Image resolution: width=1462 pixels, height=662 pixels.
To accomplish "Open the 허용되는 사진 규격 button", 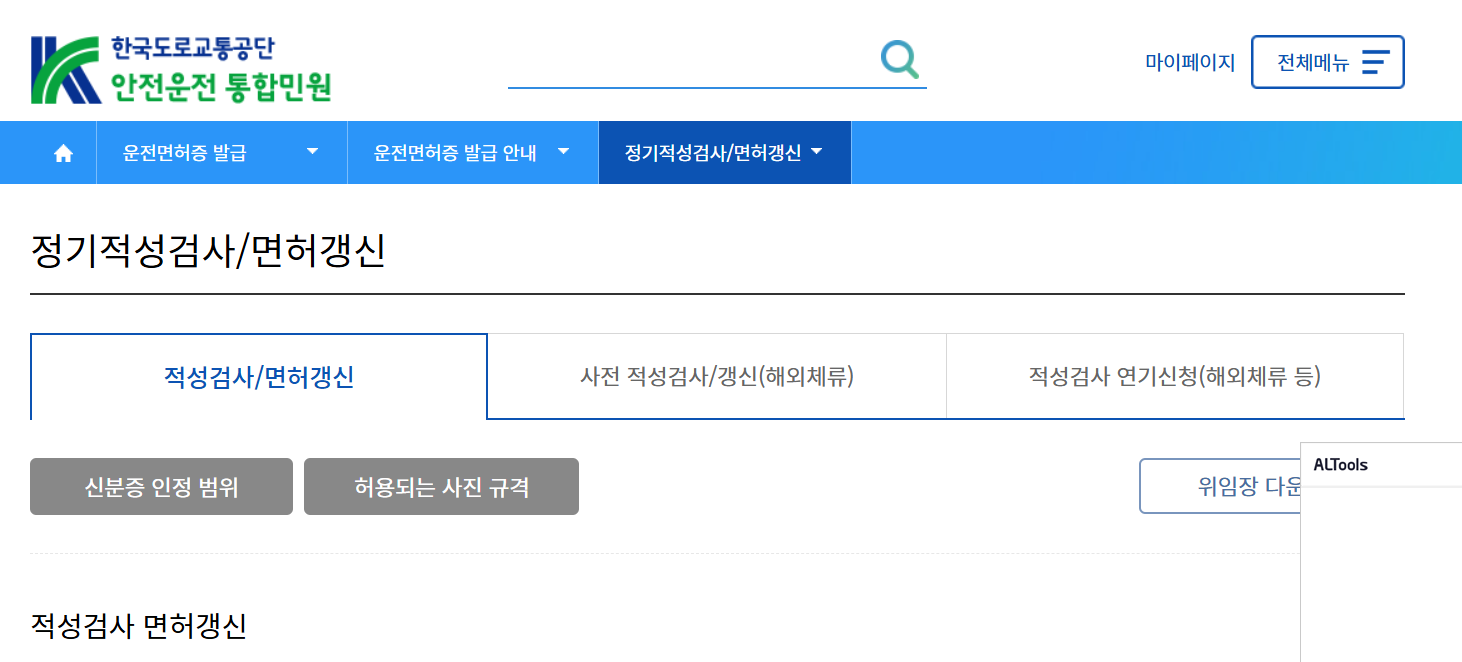I will point(441,487).
